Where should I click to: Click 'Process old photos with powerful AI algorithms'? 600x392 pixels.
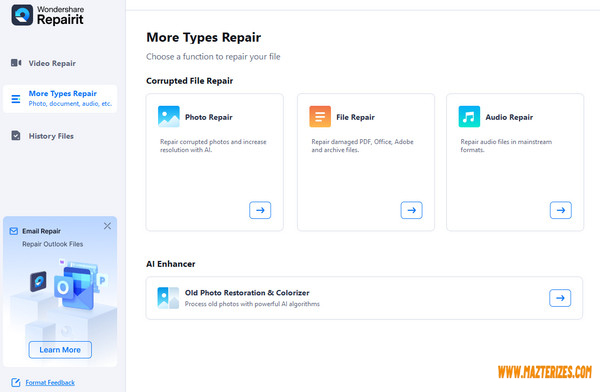coord(252,304)
